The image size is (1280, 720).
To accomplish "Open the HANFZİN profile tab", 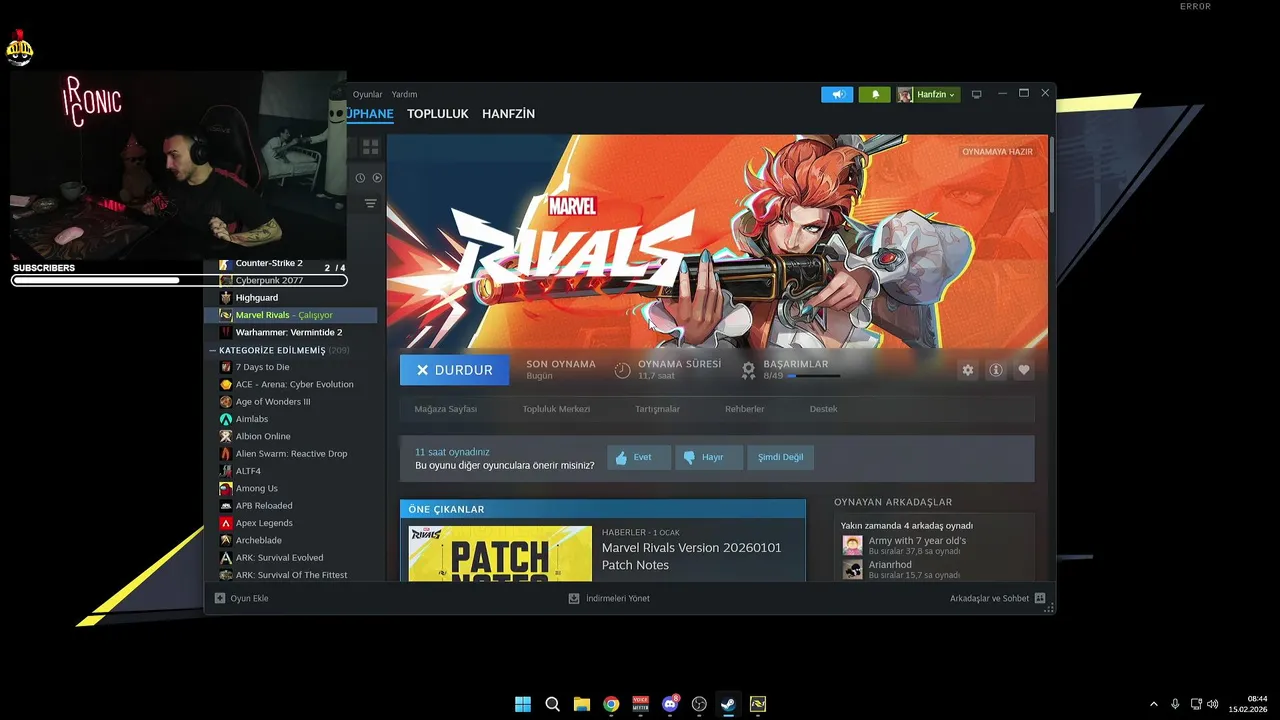I will click(508, 114).
